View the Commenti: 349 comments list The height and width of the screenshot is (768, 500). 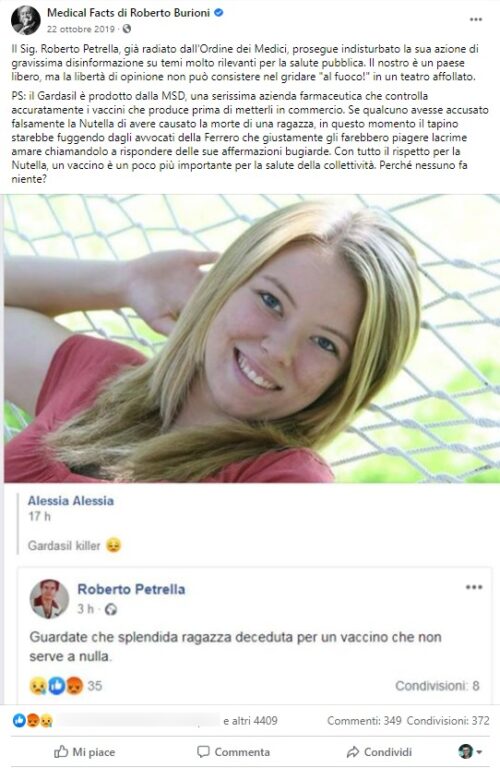pos(364,720)
